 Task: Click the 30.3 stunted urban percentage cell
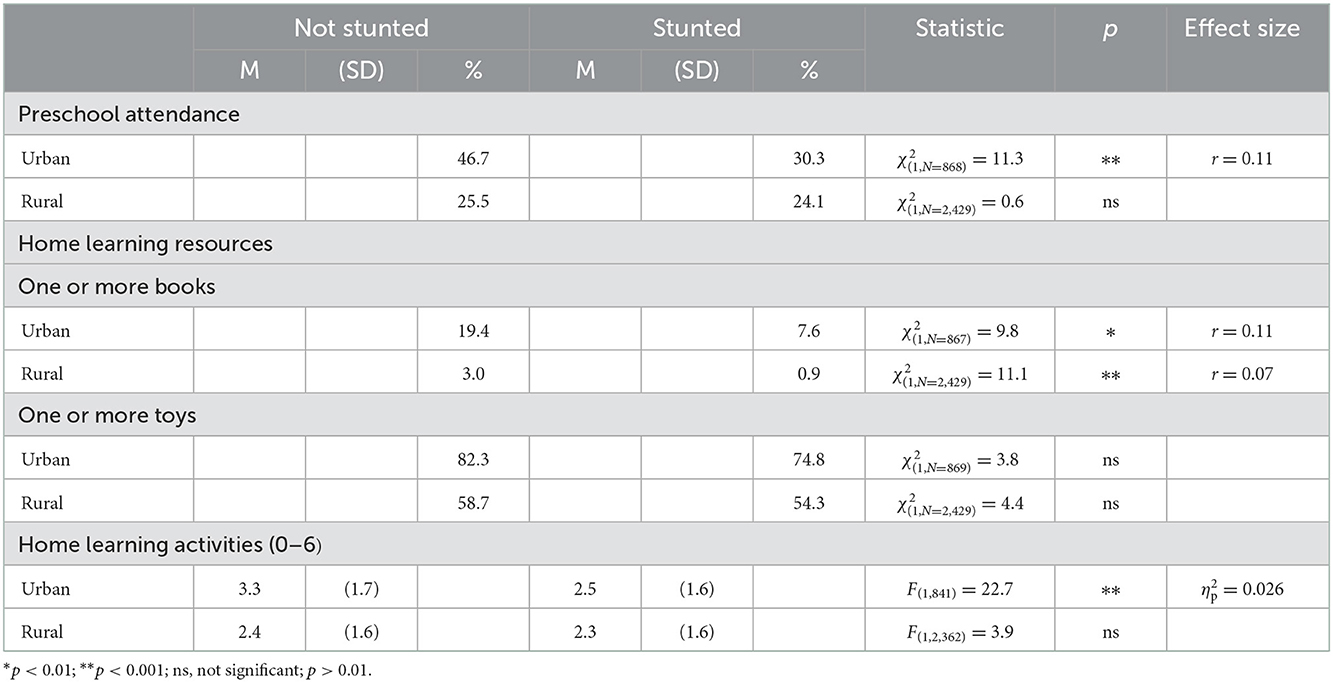click(809, 158)
